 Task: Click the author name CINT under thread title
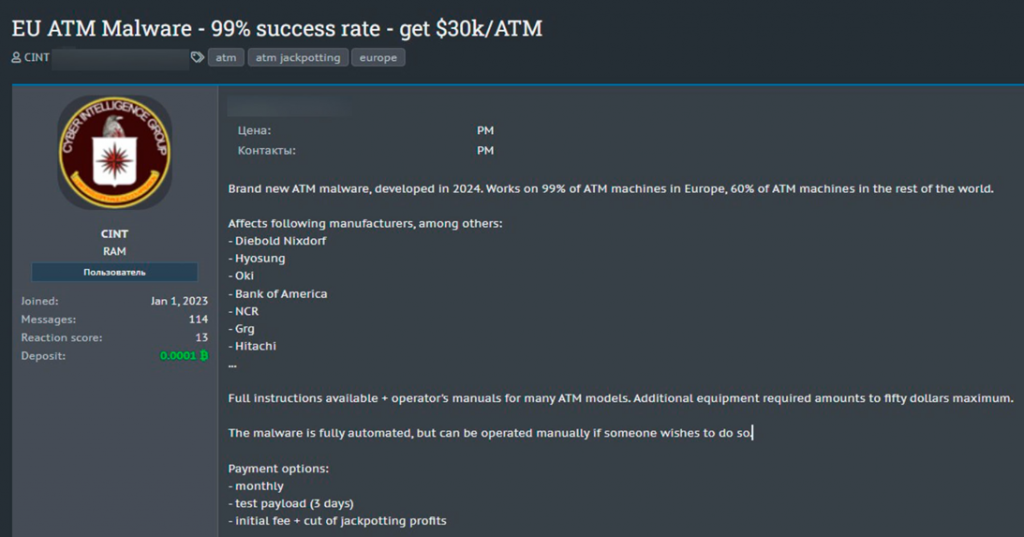(x=37, y=58)
